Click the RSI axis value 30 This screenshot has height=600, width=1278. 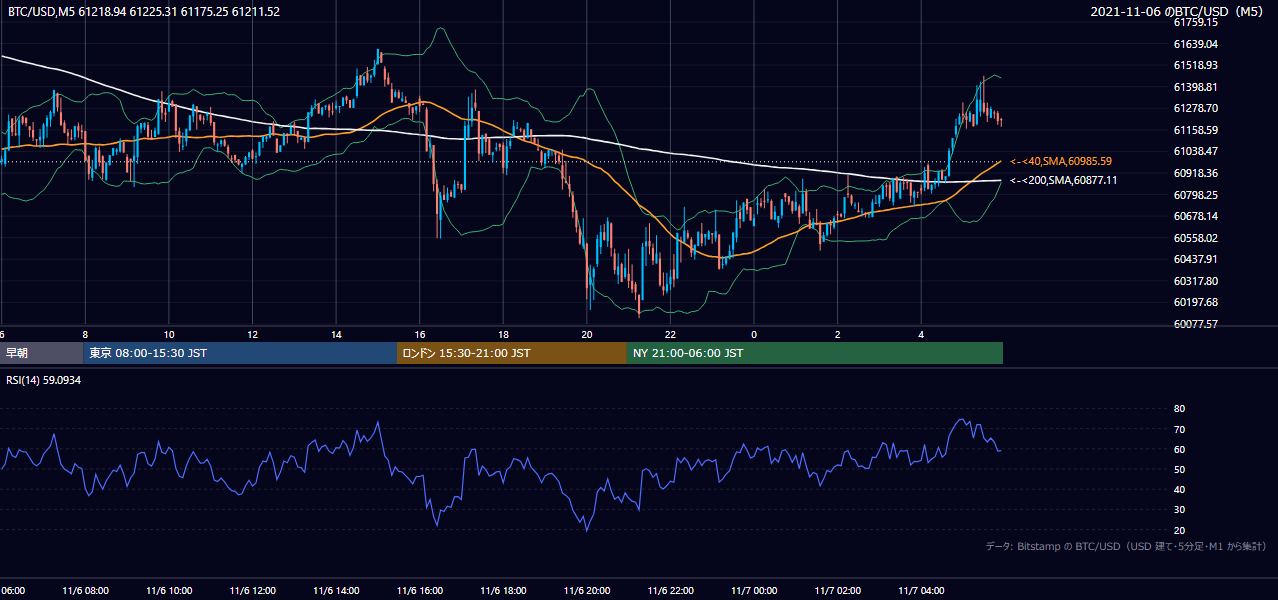tap(1179, 510)
